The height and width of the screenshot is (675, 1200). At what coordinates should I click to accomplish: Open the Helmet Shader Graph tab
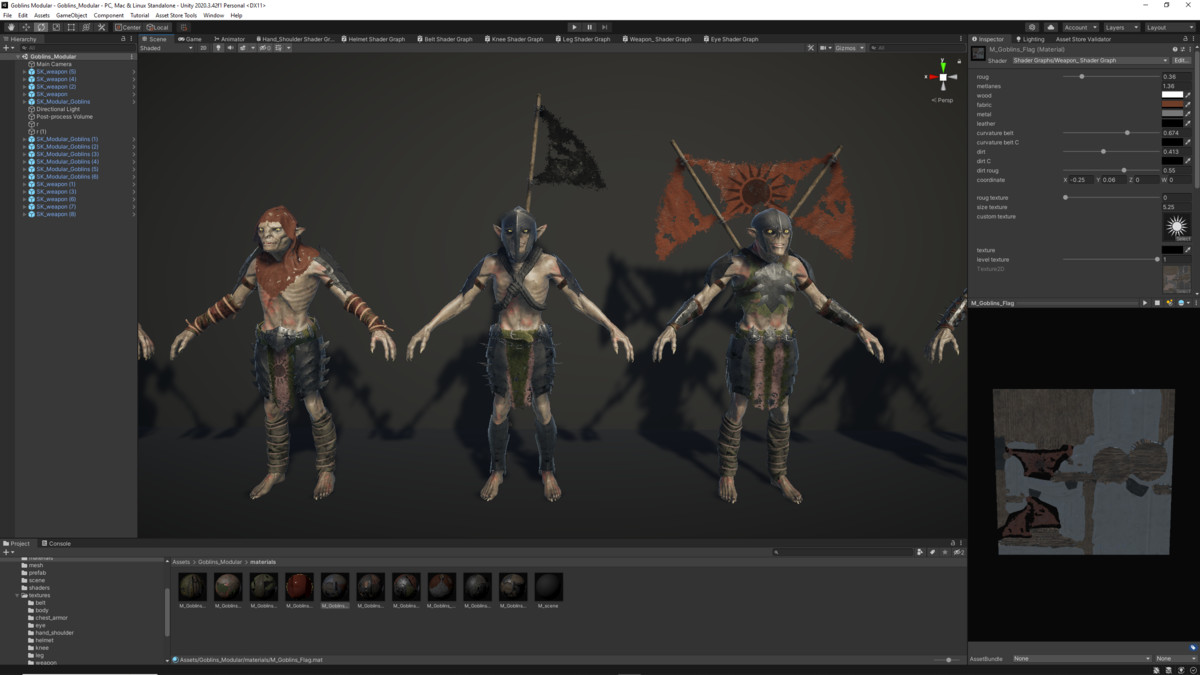coord(373,39)
